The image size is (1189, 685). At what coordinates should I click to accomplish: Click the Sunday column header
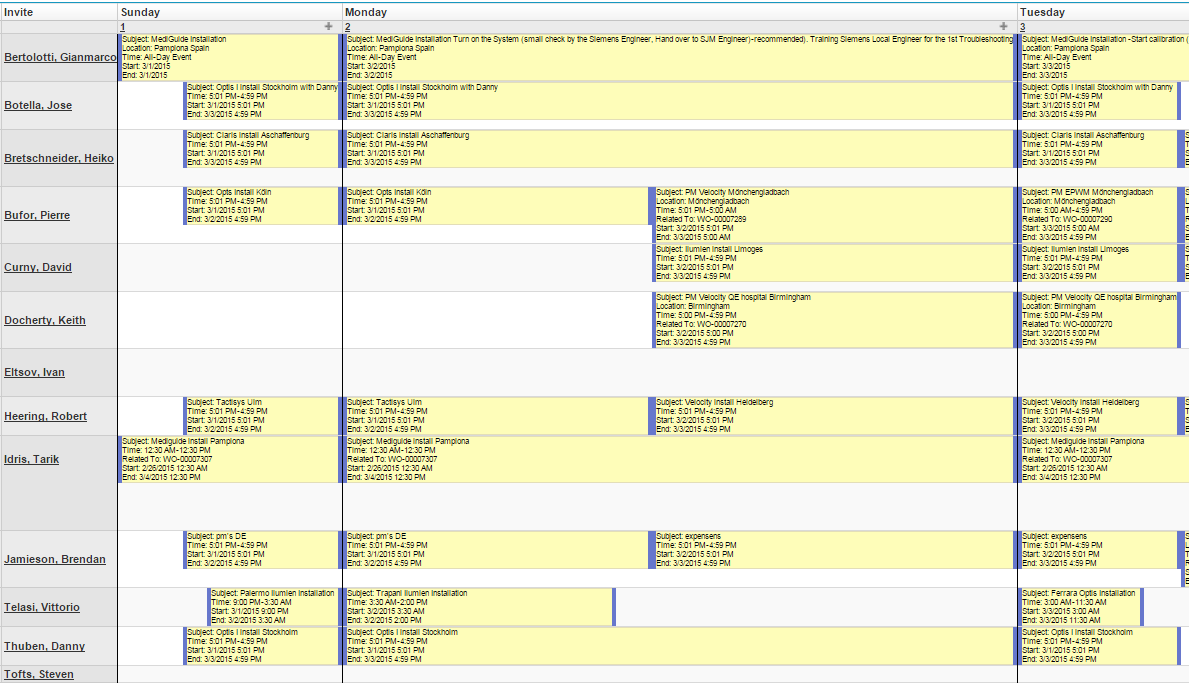(x=230, y=12)
